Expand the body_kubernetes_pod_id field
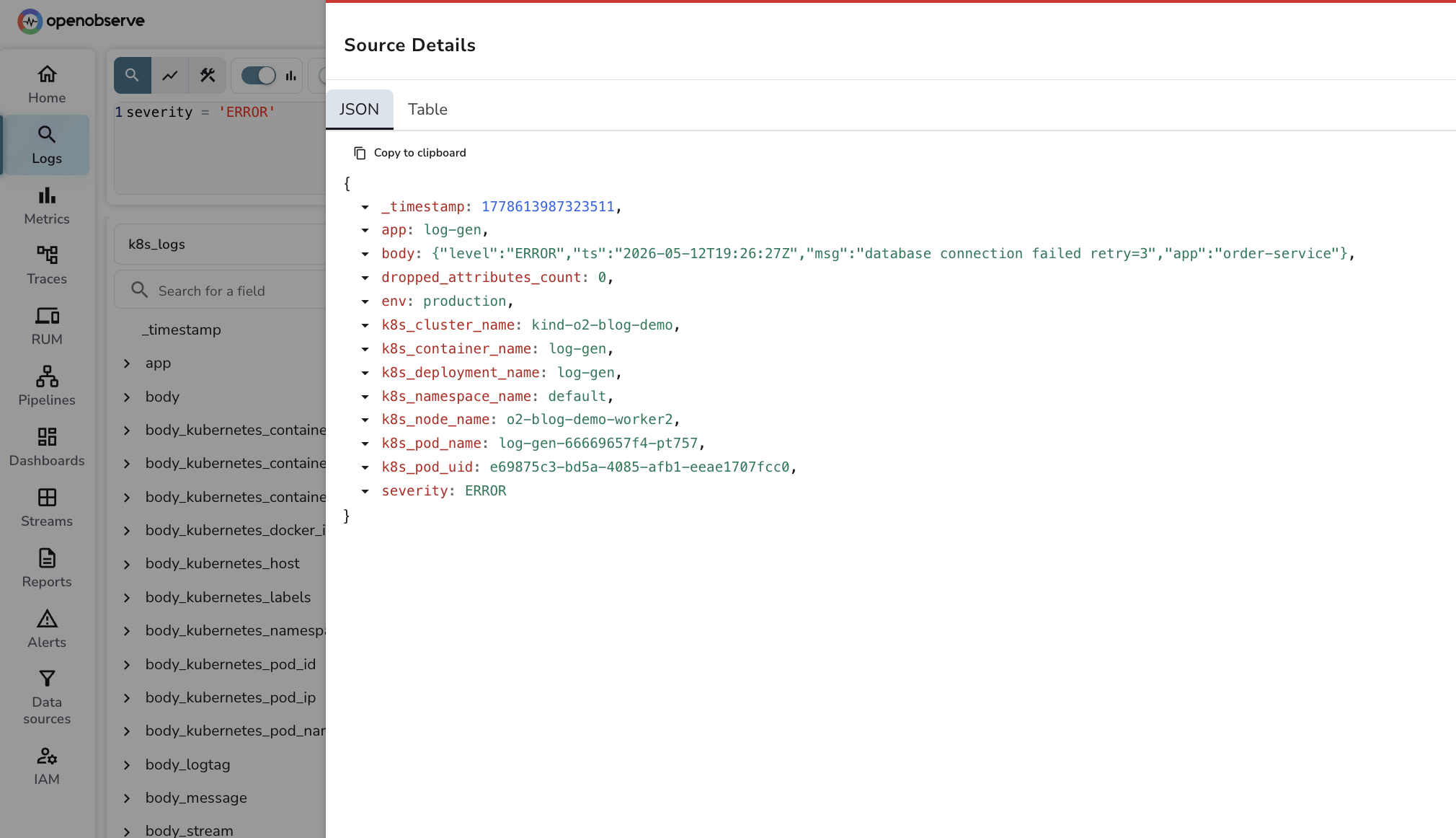This screenshot has height=838, width=1456. pyautogui.click(x=127, y=665)
